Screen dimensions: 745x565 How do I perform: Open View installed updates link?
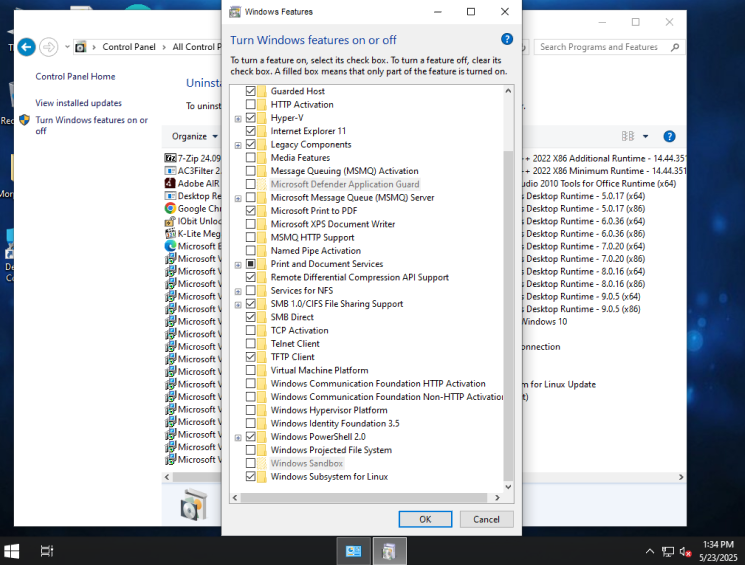[78, 103]
